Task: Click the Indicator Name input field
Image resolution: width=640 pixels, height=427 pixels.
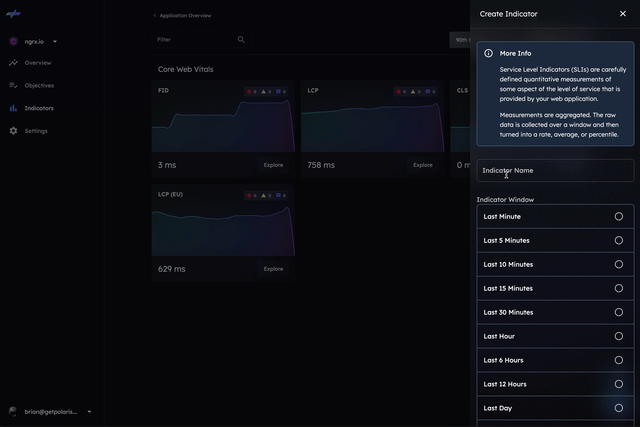Action: [555, 171]
